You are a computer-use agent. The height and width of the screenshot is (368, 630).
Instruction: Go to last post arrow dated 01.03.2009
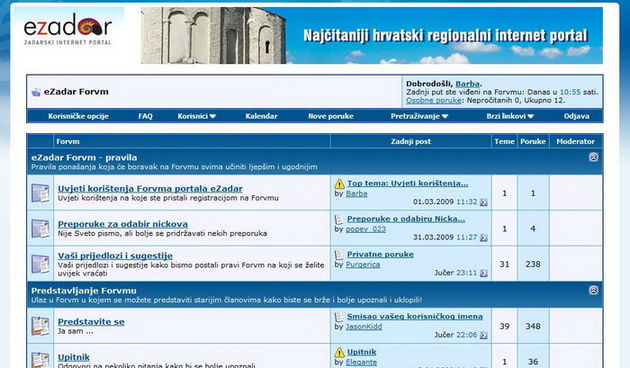(x=484, y=202)
